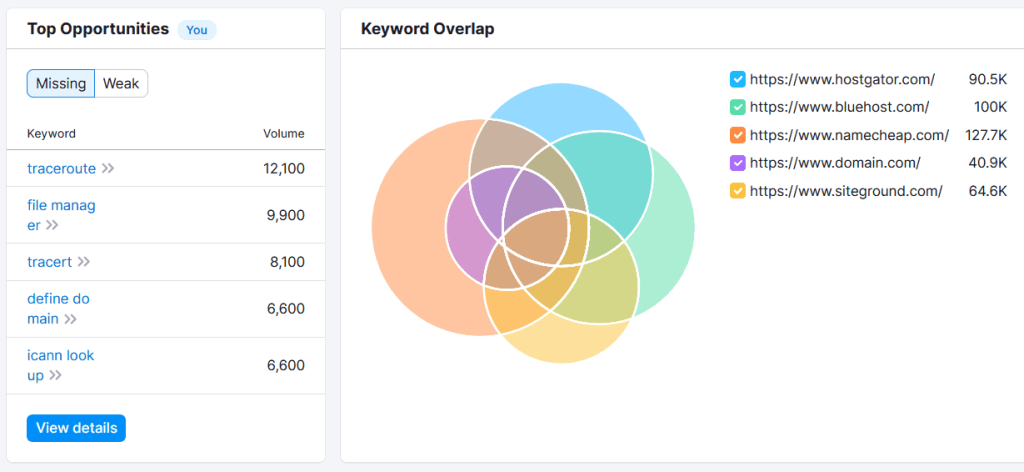Click the You badge beside Top Opportunities
Image resolution: width=1024 pixels, height=472 pixels.
(x=197, y=30)
